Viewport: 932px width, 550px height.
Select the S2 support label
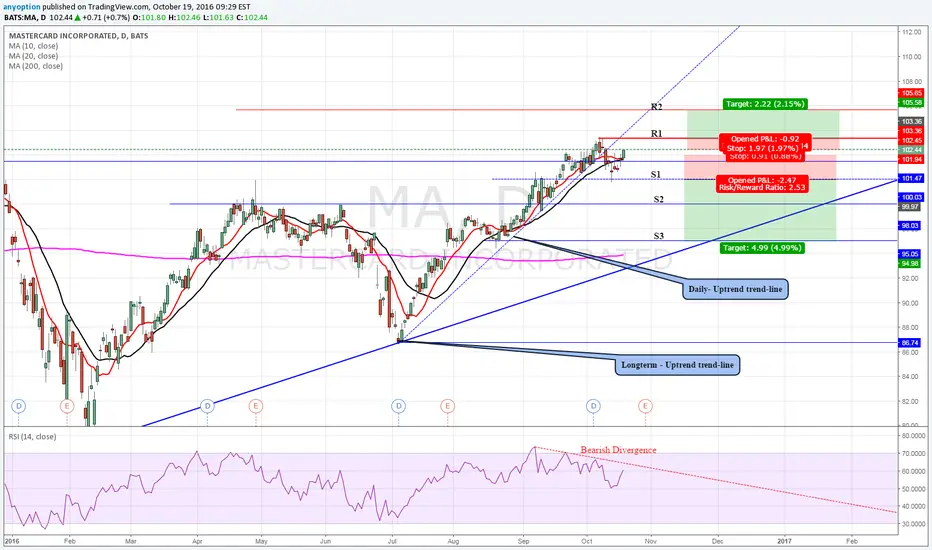659,200
